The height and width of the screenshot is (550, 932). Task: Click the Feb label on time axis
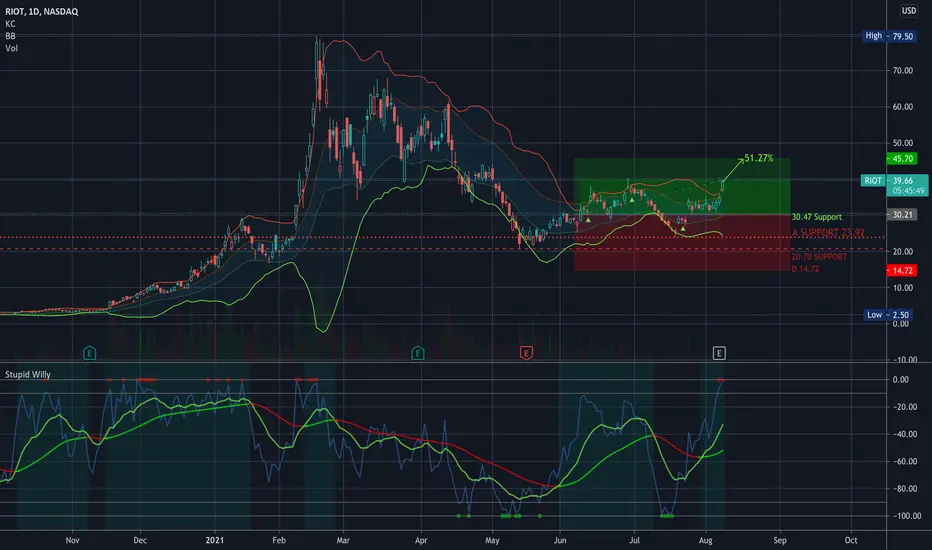tap(279, 540)
